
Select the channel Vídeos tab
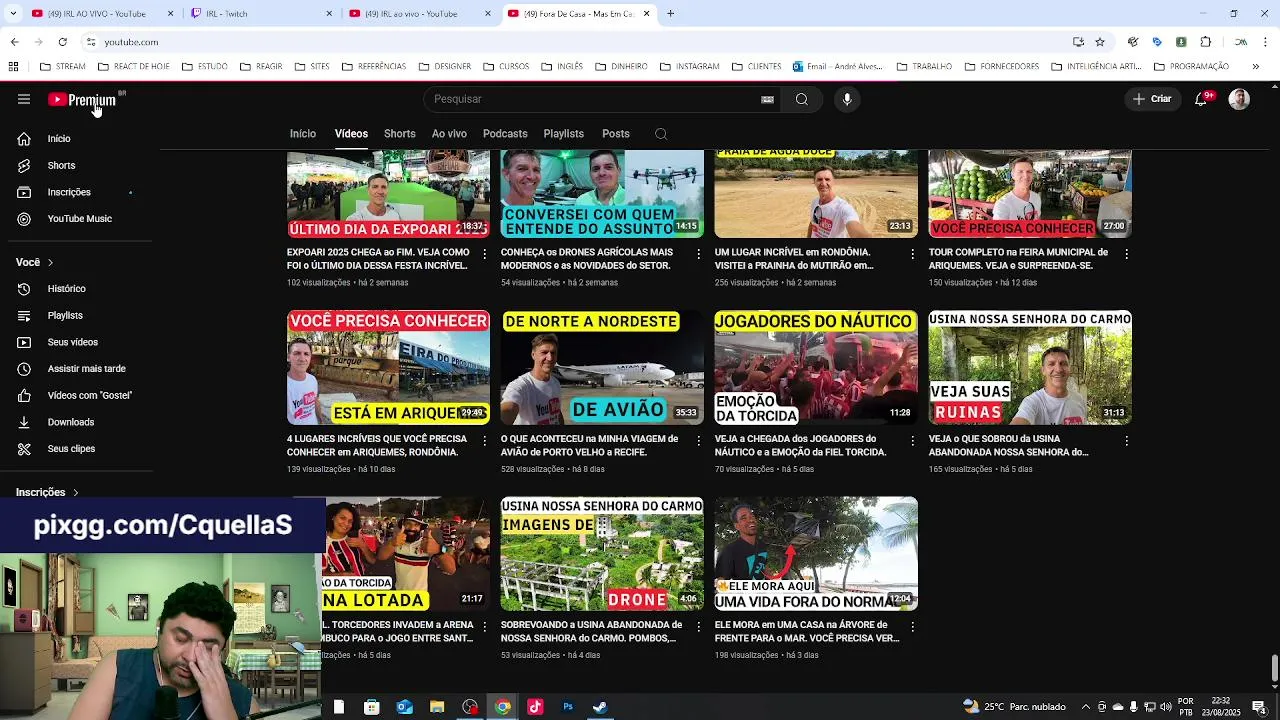(351, 134)
